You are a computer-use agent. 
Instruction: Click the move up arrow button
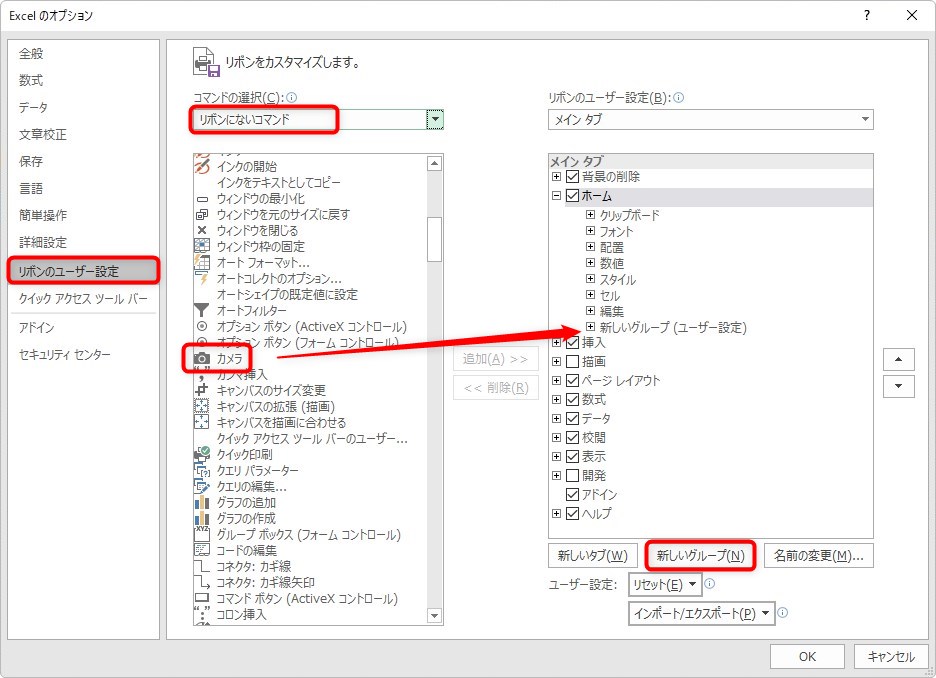click(901, 359)
